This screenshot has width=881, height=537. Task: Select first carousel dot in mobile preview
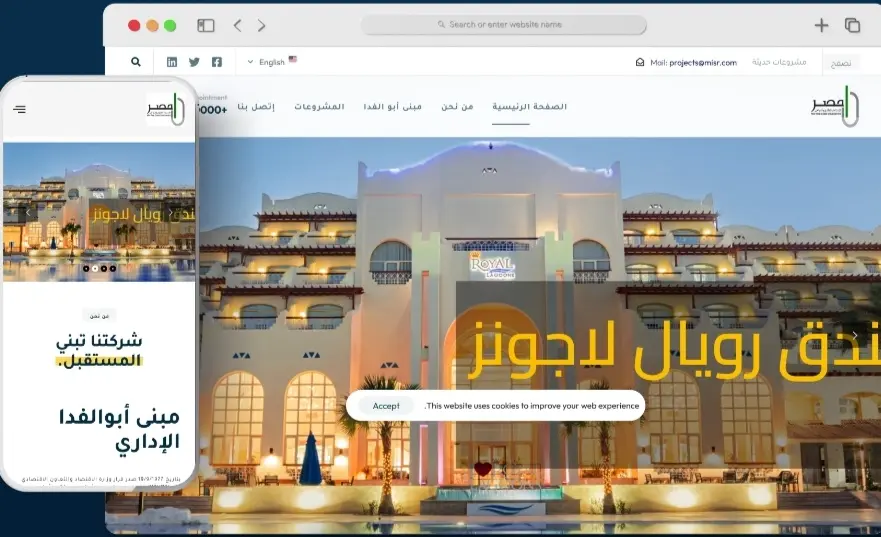coord(86,268)
